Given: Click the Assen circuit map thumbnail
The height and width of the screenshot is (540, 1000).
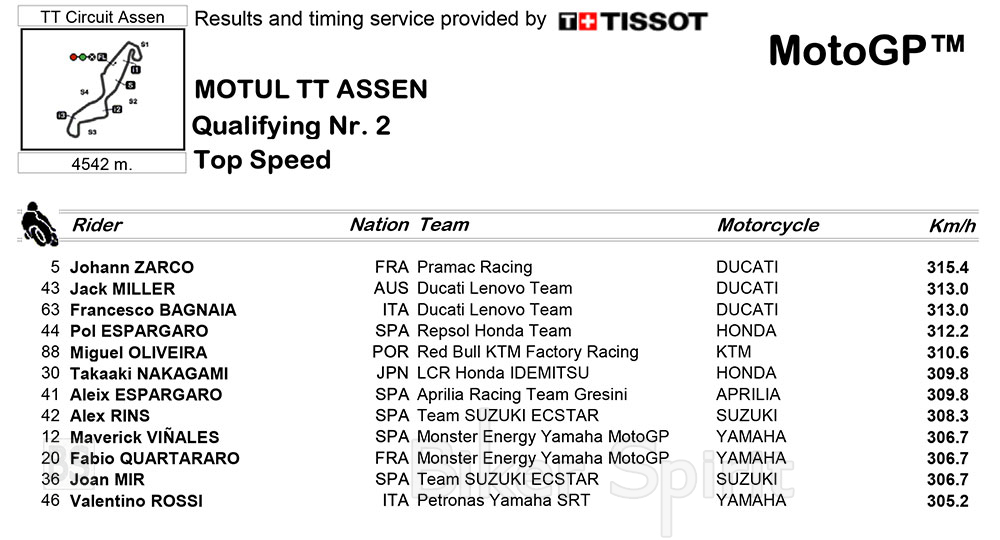Looking at the screenshot, I should point(103,89).
